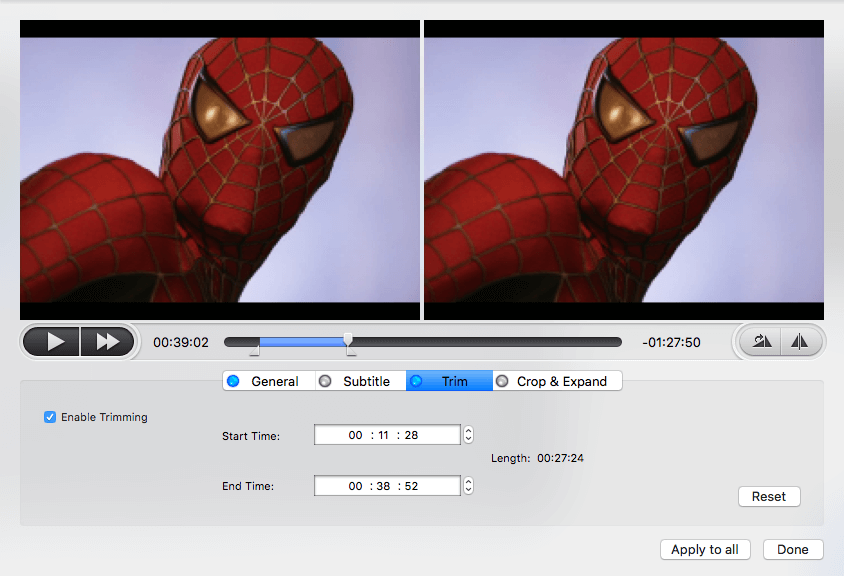This screenshot has height=576, width=844.
Task: Click the Start Time input field
Action: click(x=387, y=435)
